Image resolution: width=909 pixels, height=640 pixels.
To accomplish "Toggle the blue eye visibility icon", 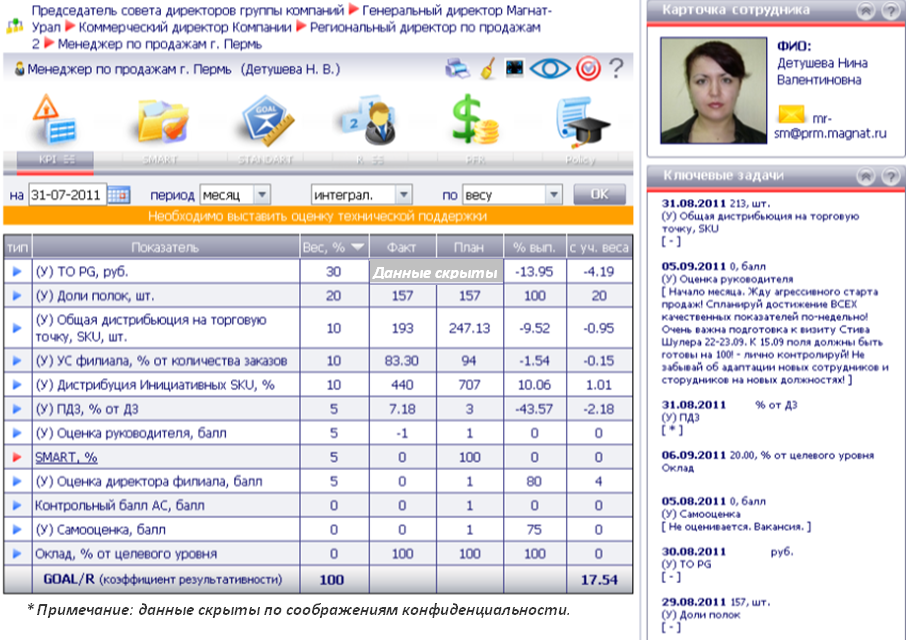I will point(550,69).
